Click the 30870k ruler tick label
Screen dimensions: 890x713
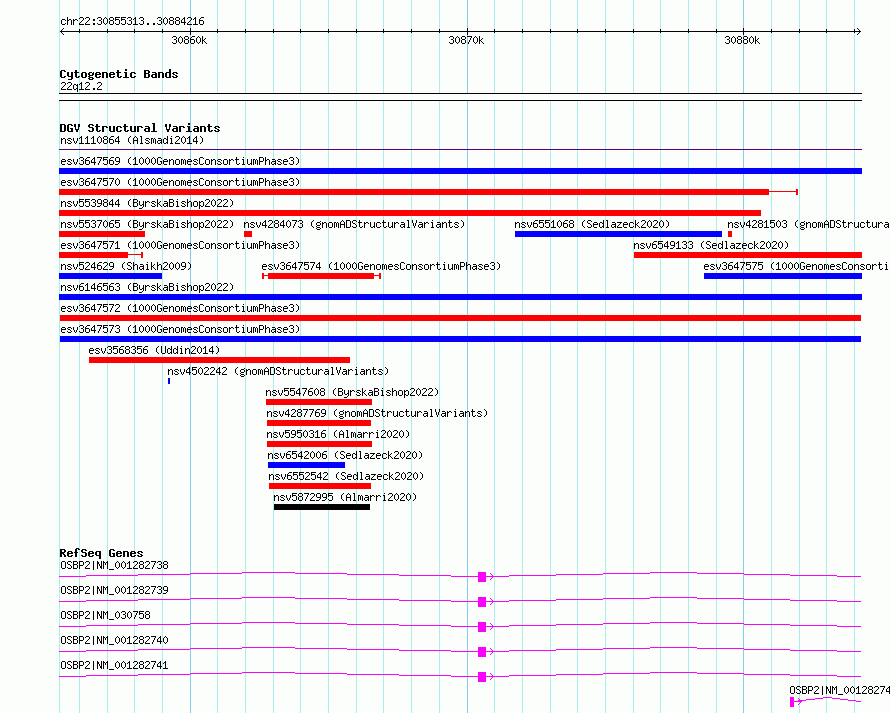(x=466, y=40)
